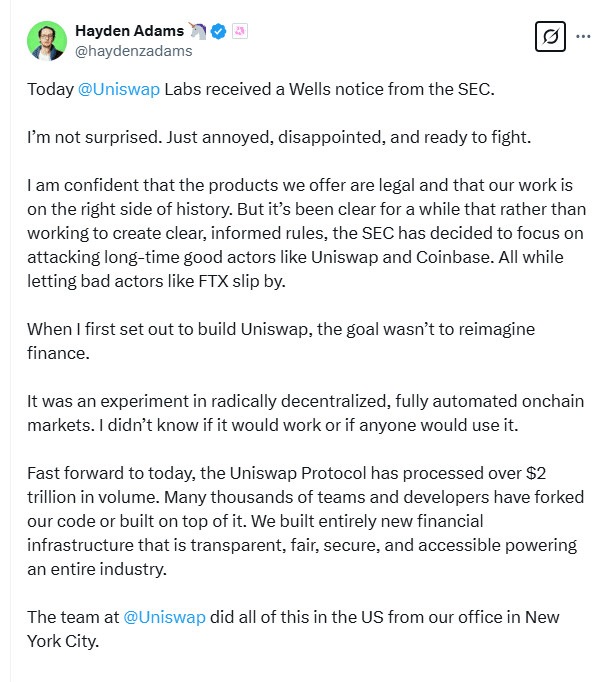Click the word Coinbase in the post

pos(454,257)
